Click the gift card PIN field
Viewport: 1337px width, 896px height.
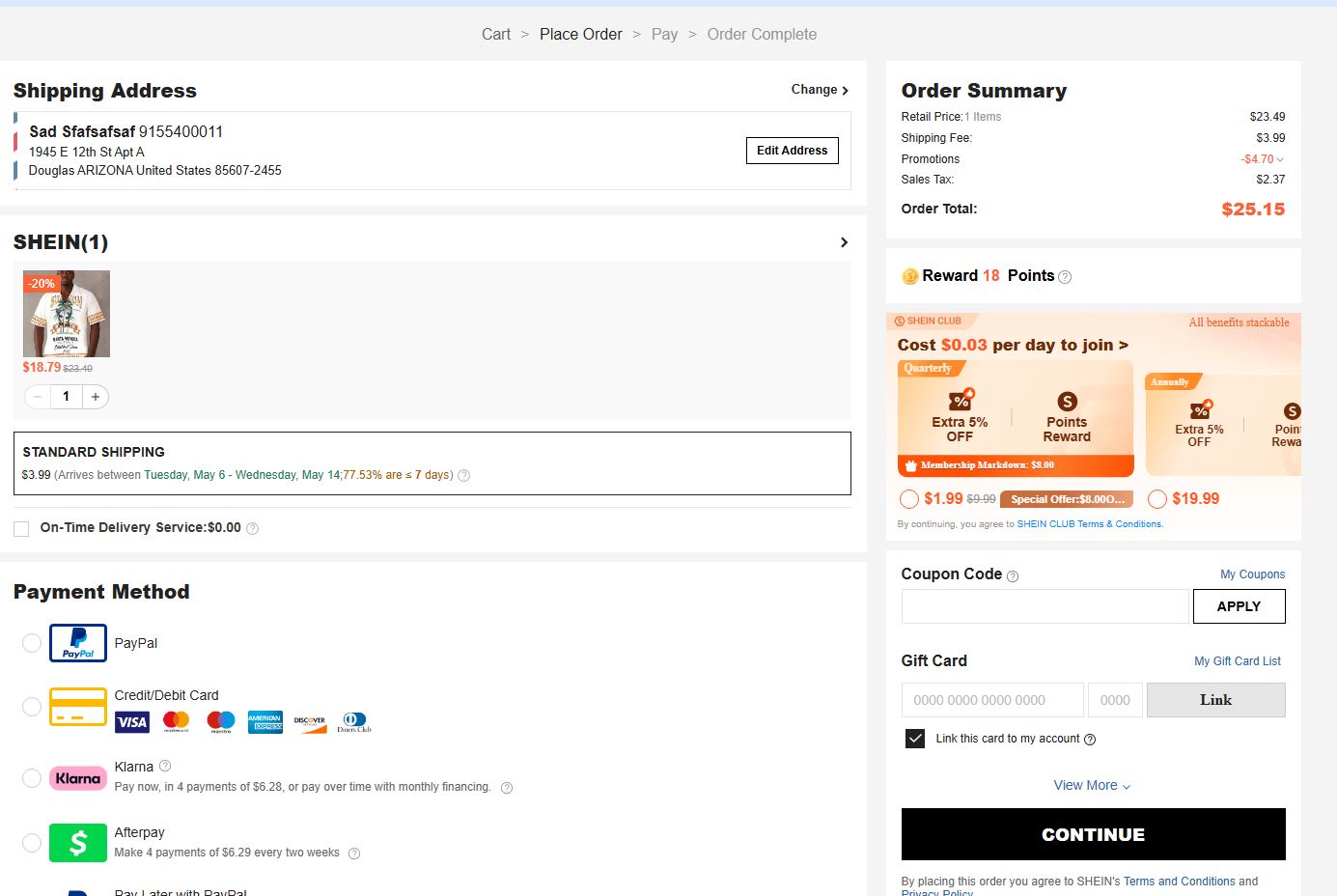coord(1115,700)
